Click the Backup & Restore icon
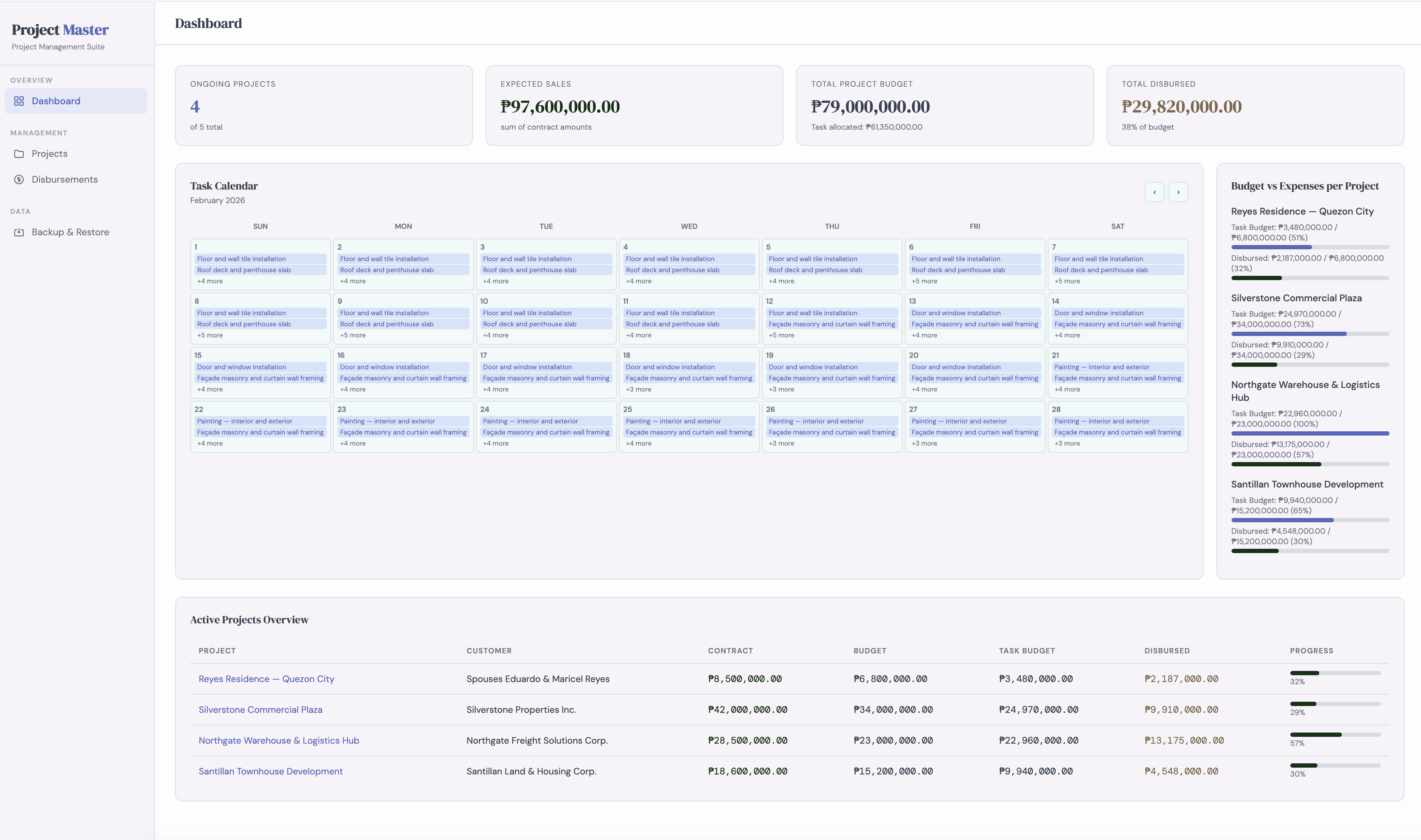This screenshot has width=1421, height=840. (19, 232)
